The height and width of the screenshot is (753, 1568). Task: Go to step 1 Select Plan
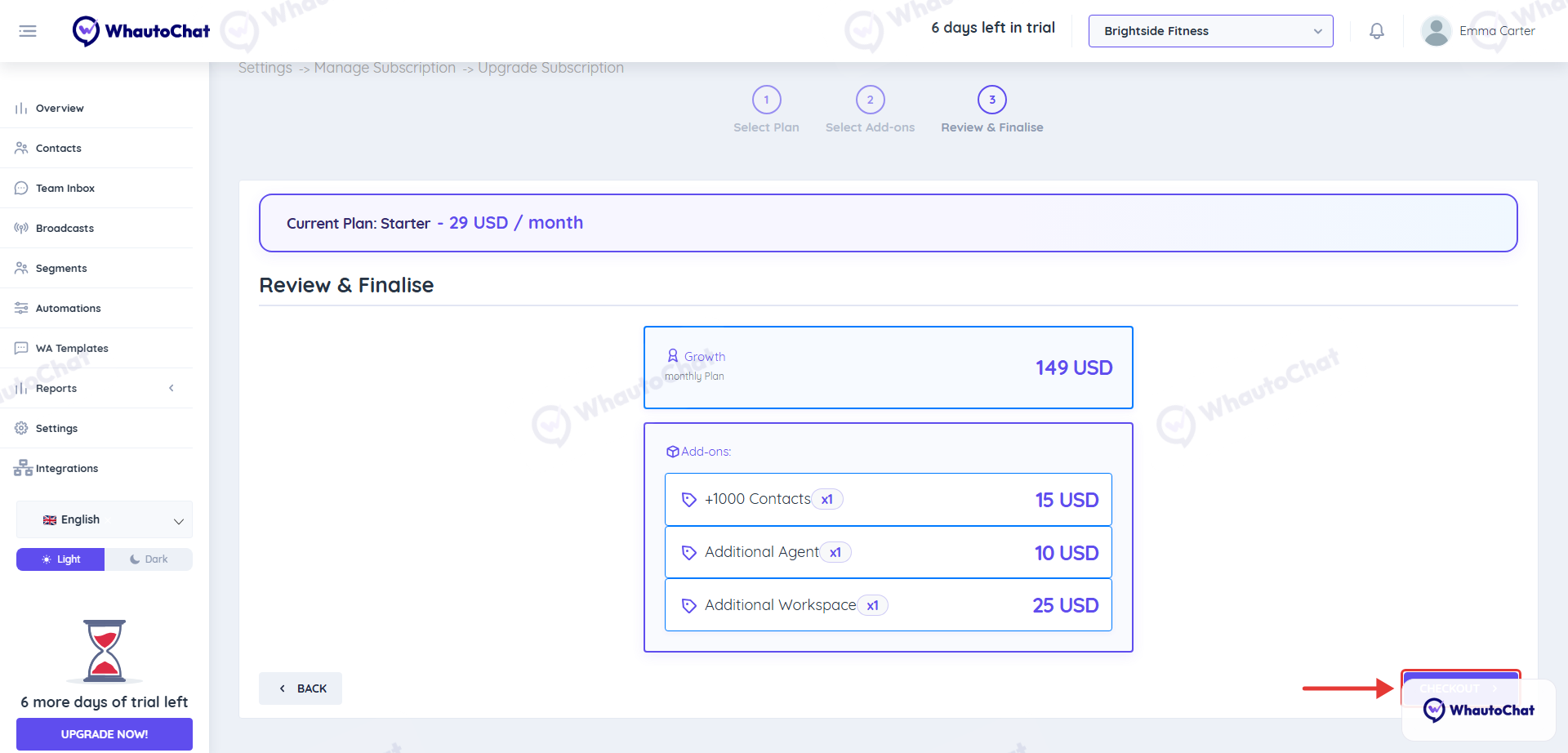pyautogui.click(x=766, y=109)
